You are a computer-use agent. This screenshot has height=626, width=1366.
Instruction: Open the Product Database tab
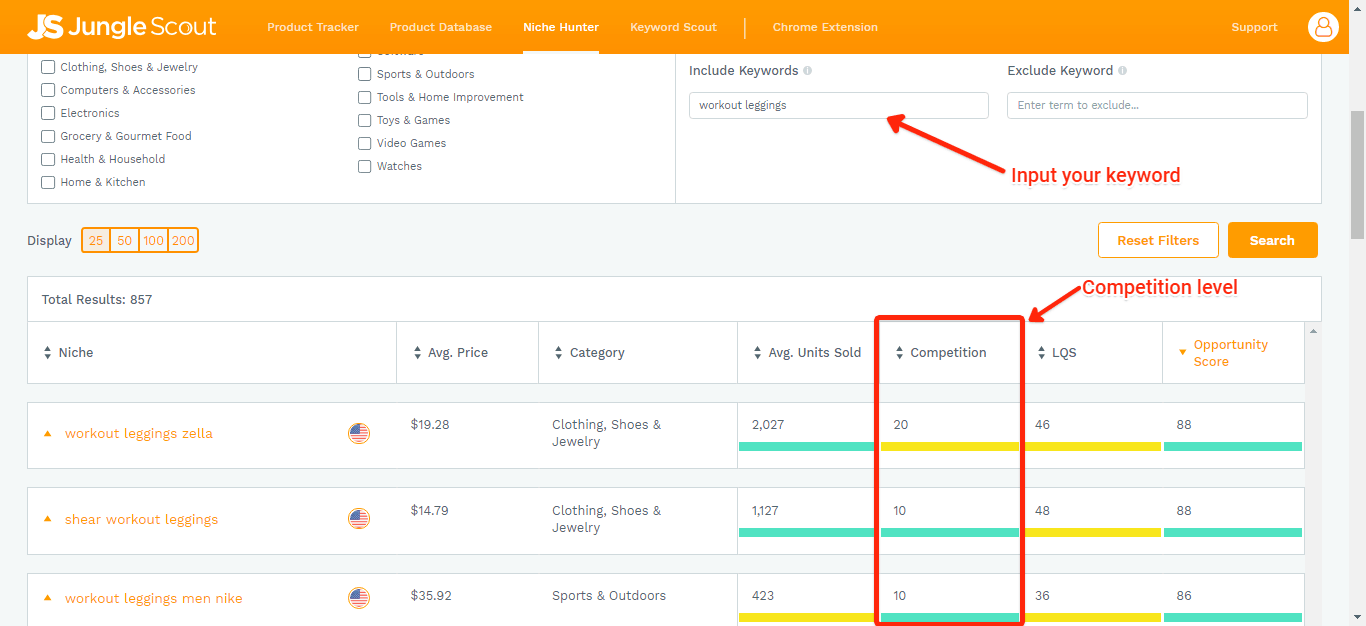coord(441,27)
